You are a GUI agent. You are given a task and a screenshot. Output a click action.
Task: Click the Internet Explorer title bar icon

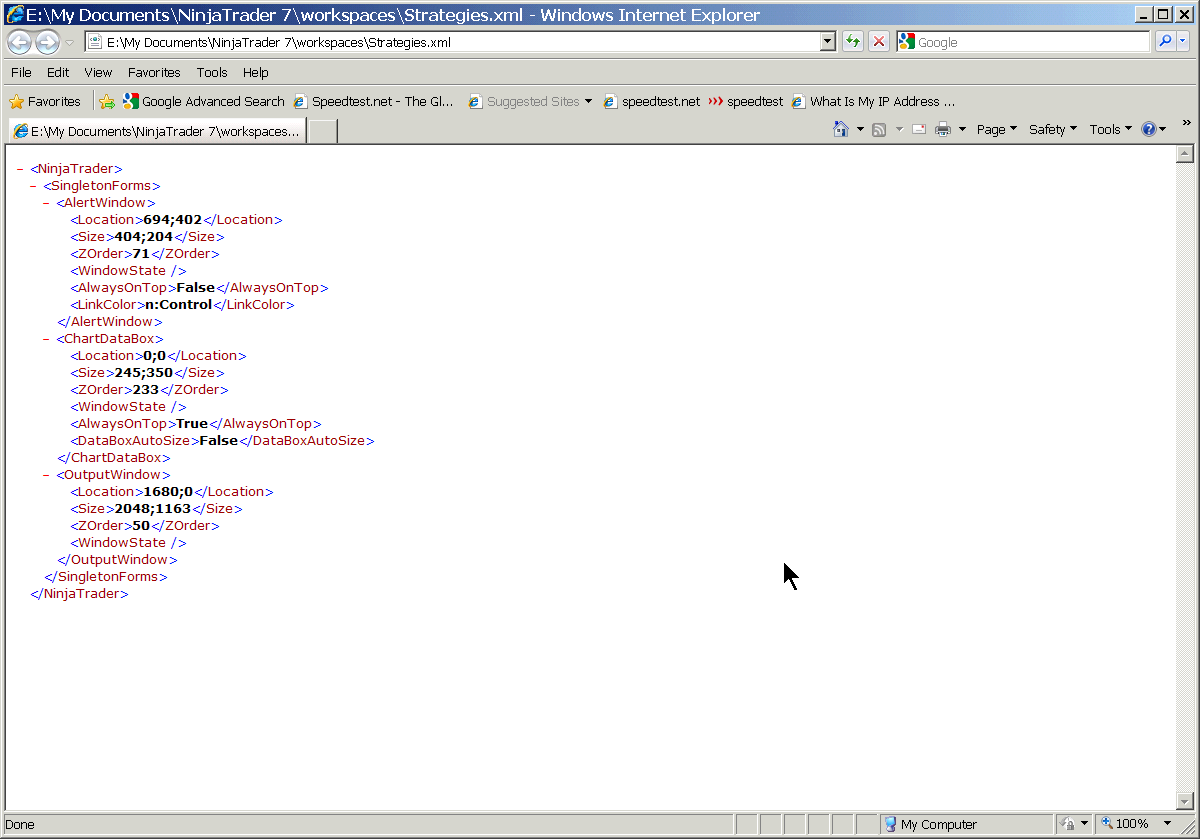pyautogui.click(x=15, y=15)
